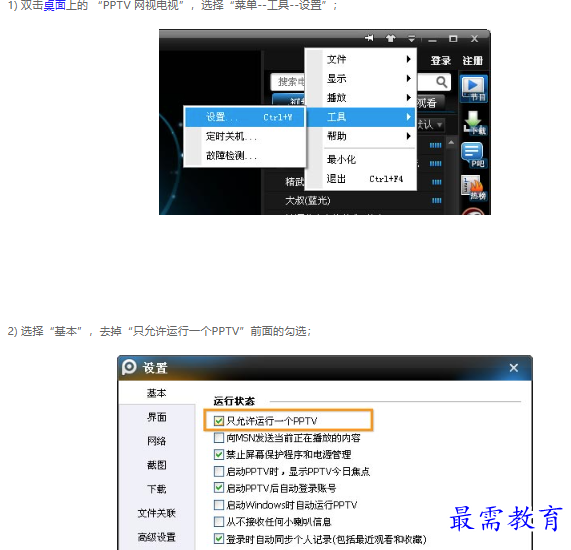Select 播放 in the PPTV menu
The image size is (571, 550).
pyautogui.click(x=361, y=98)
